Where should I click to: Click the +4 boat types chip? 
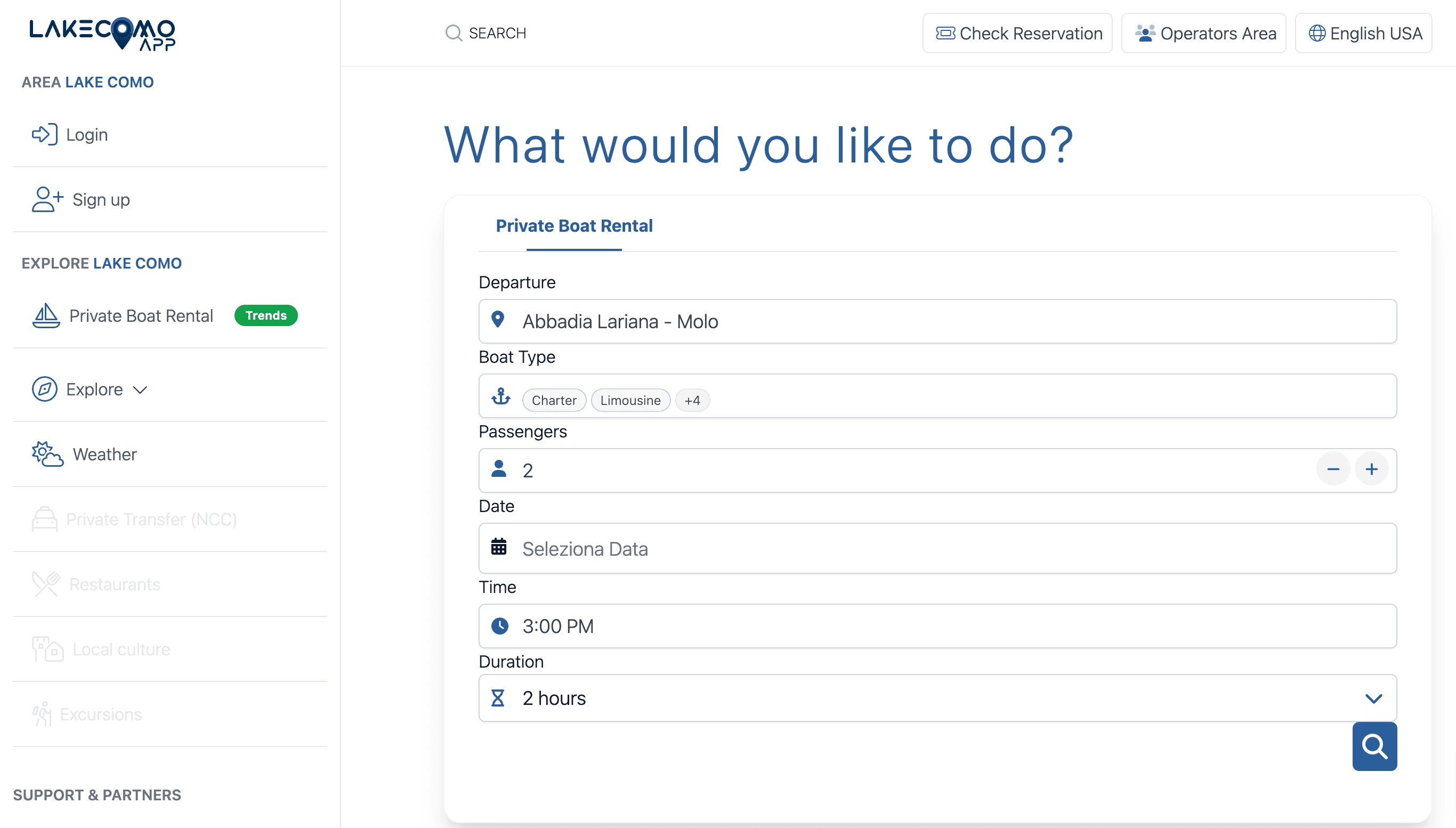[692, 400]
